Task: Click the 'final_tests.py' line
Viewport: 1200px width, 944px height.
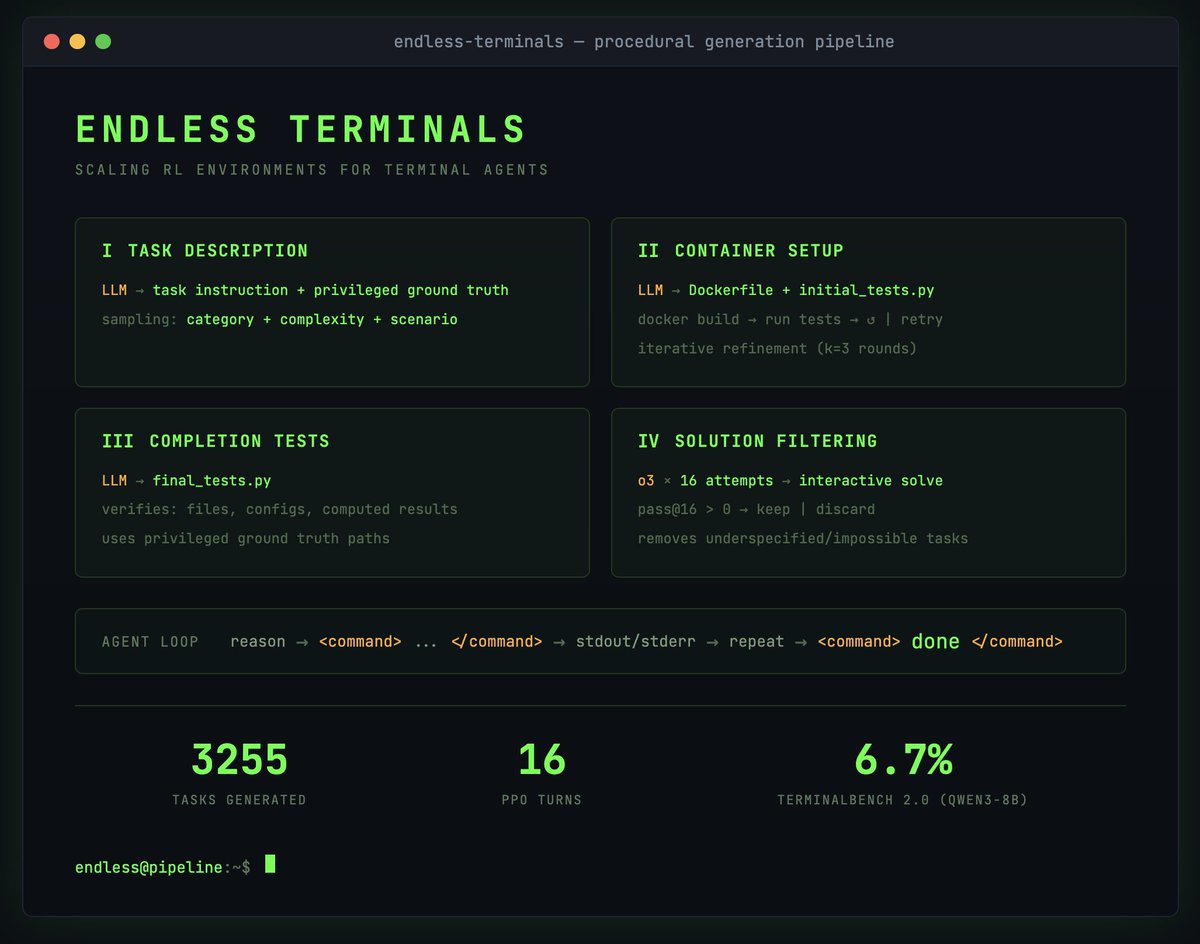Action: (x=212, y=480)
